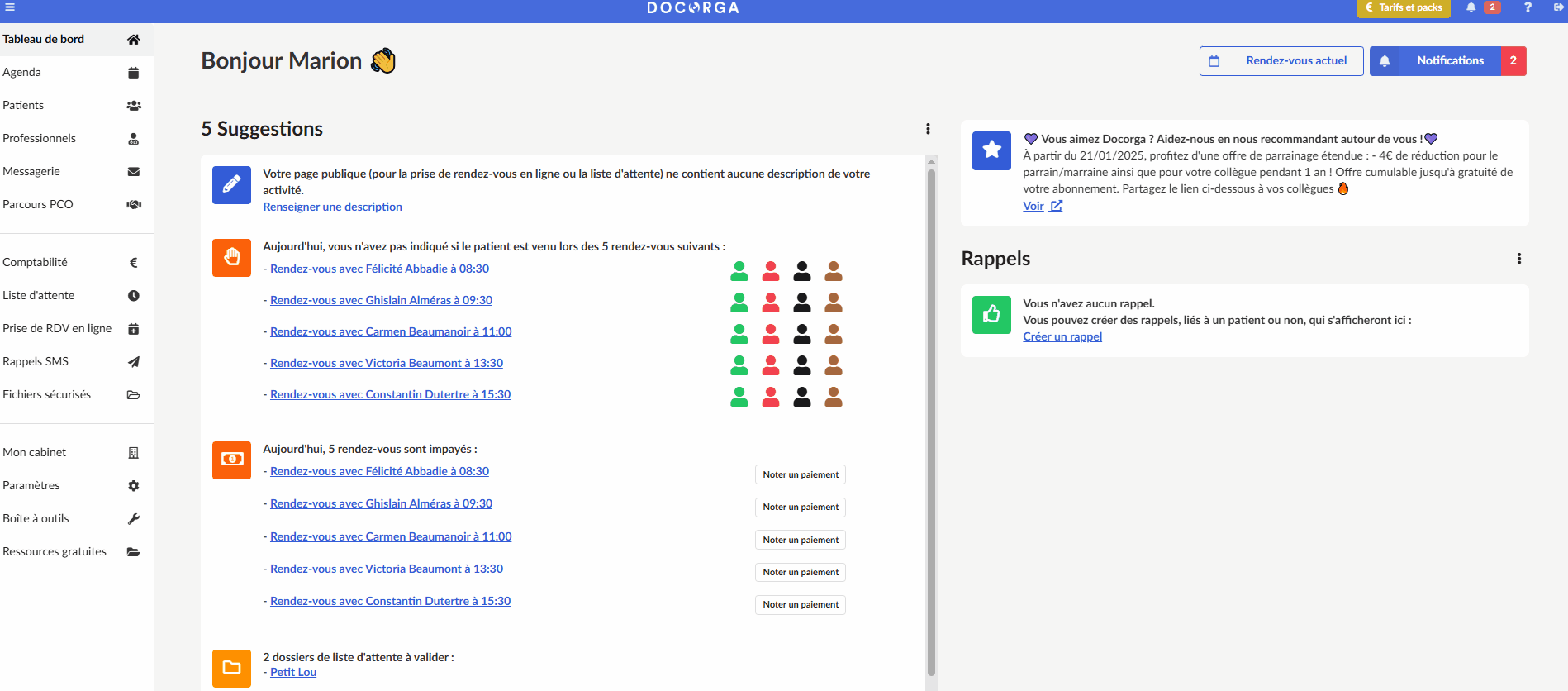The width and height of the screenshot is (1568, 691).
Task: Click the Fichiers sécurisés folder icon
Action: point(134,395)
